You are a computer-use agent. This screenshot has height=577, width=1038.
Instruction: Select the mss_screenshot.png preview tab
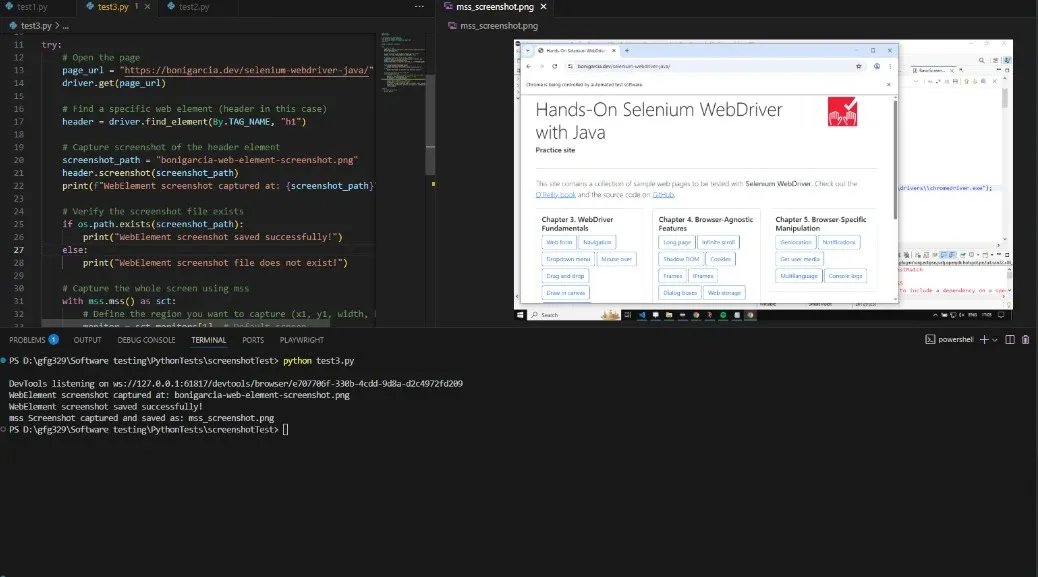(x=495, y=7)
